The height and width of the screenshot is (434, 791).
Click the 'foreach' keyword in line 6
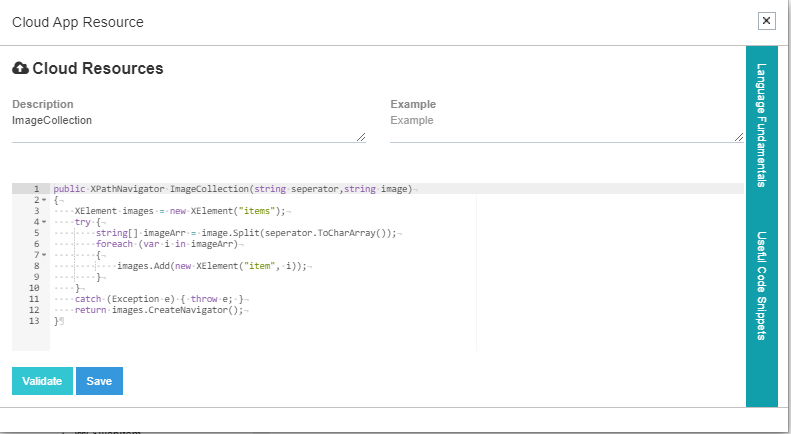pos(115,244)
